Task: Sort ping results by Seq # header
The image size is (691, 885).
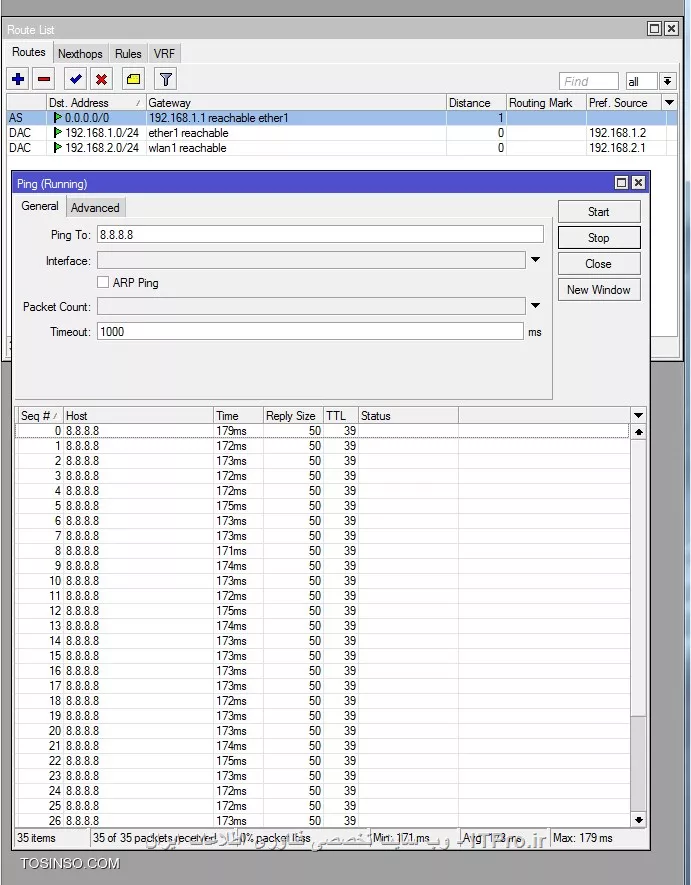Action: [x=39, y=415]
